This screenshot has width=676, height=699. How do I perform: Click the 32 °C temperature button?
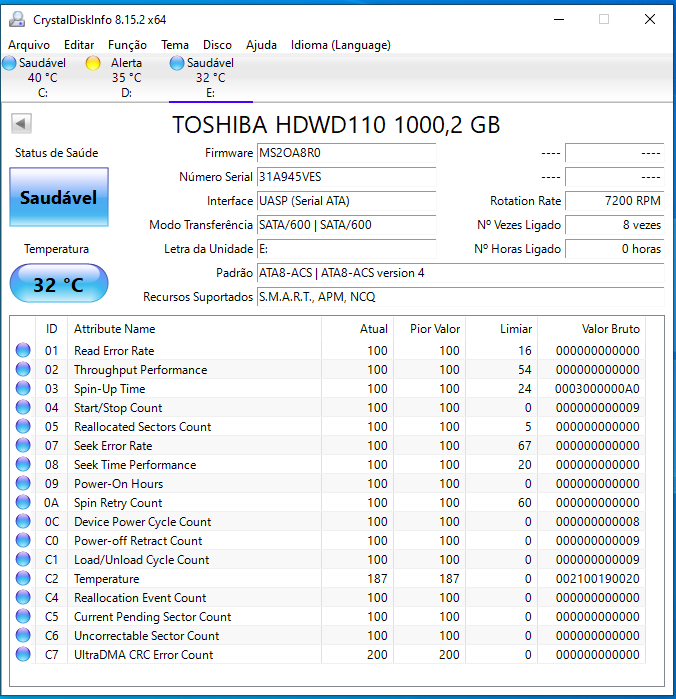pyautogui.click(x=59, y=284)
